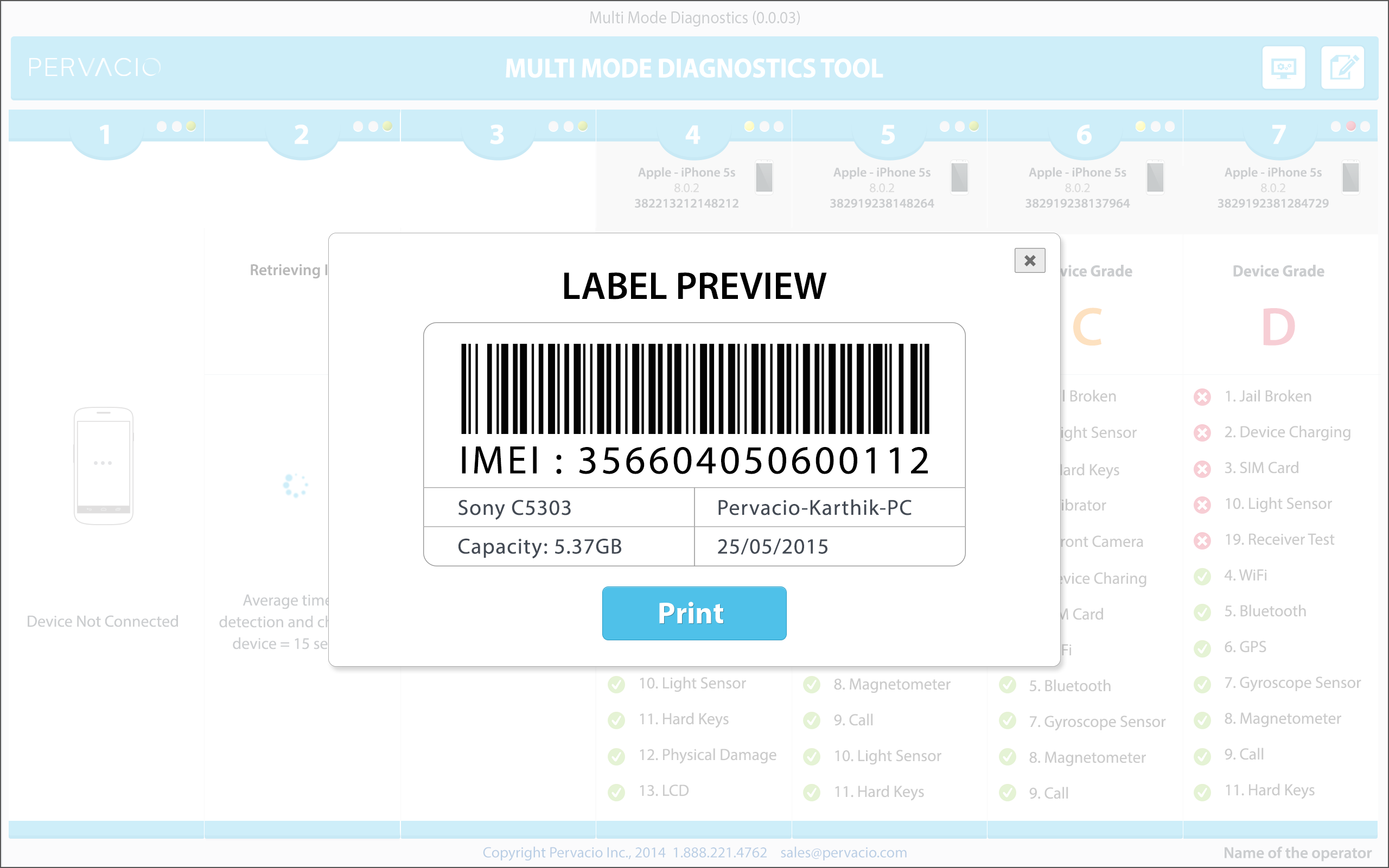1389x868 pixels.
Task: Click slot 5's pass icon for 9. Call
Action: [x=812, y=720]
